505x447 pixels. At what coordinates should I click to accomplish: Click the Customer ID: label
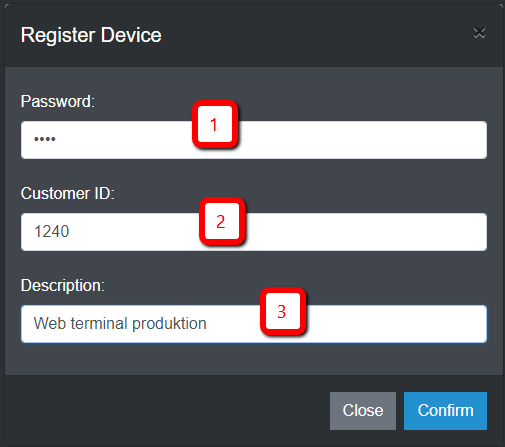point(68,193)
